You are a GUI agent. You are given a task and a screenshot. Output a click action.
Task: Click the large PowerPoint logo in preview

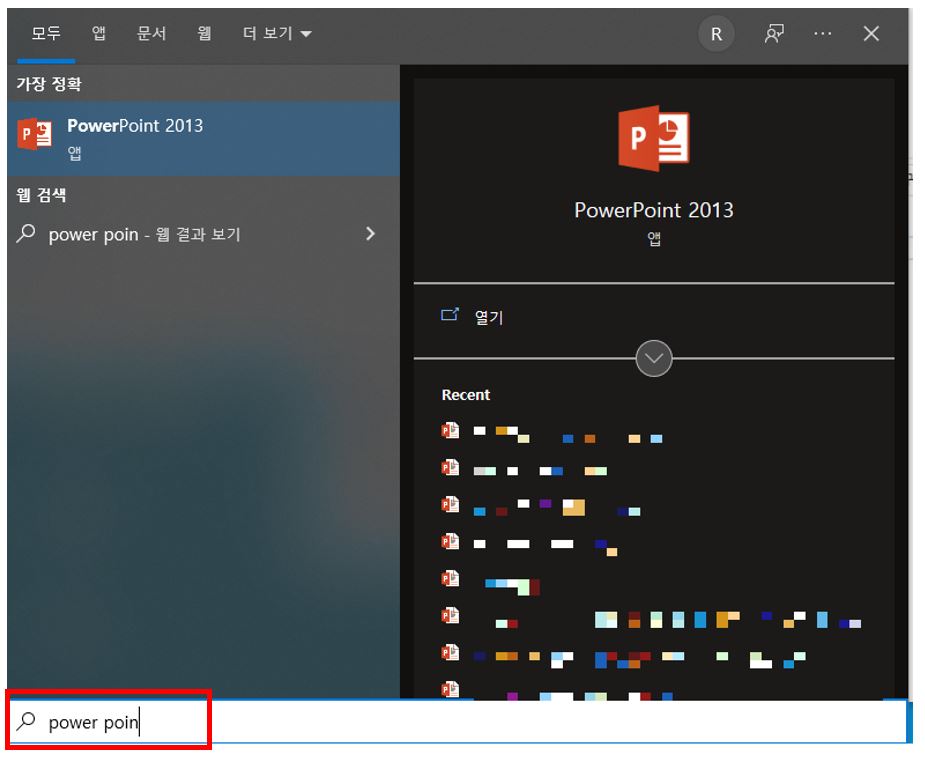tap(654, 138)
